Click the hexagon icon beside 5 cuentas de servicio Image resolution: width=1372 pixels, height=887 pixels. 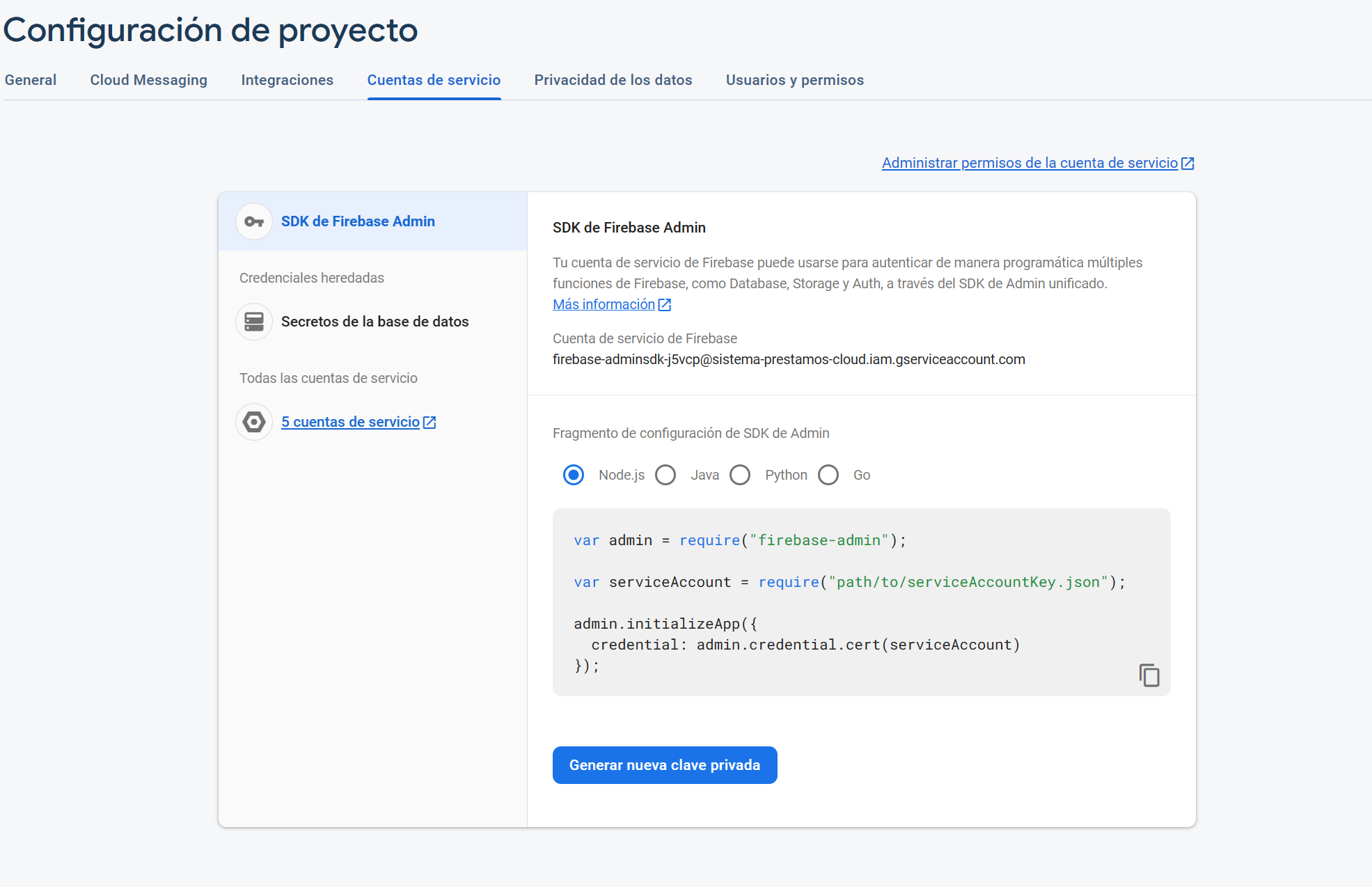coord(254,422)
